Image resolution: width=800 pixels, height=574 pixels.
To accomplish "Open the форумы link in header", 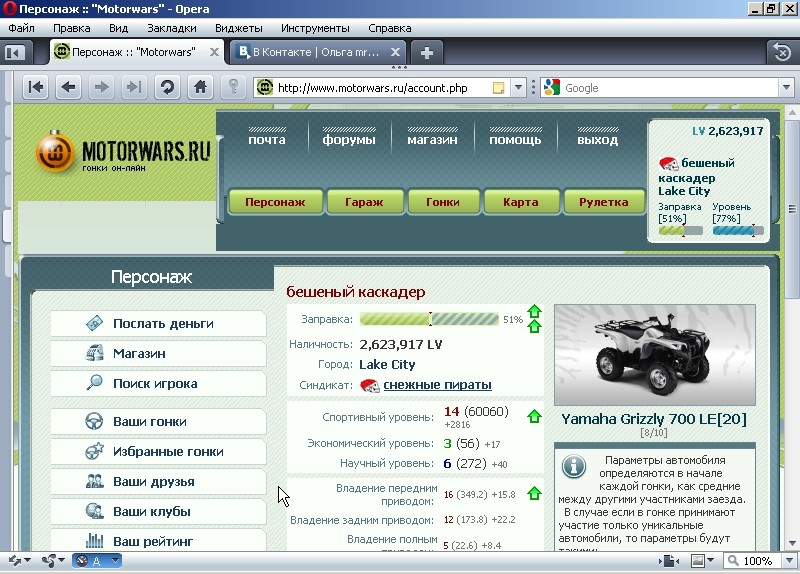I will click(x=349, y=139).
